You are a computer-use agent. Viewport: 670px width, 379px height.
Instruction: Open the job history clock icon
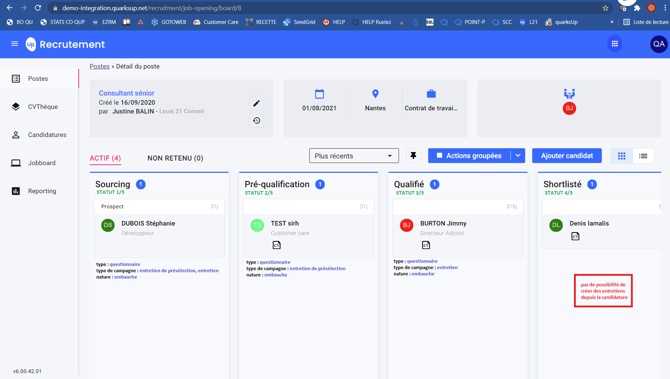pos(256,120)
